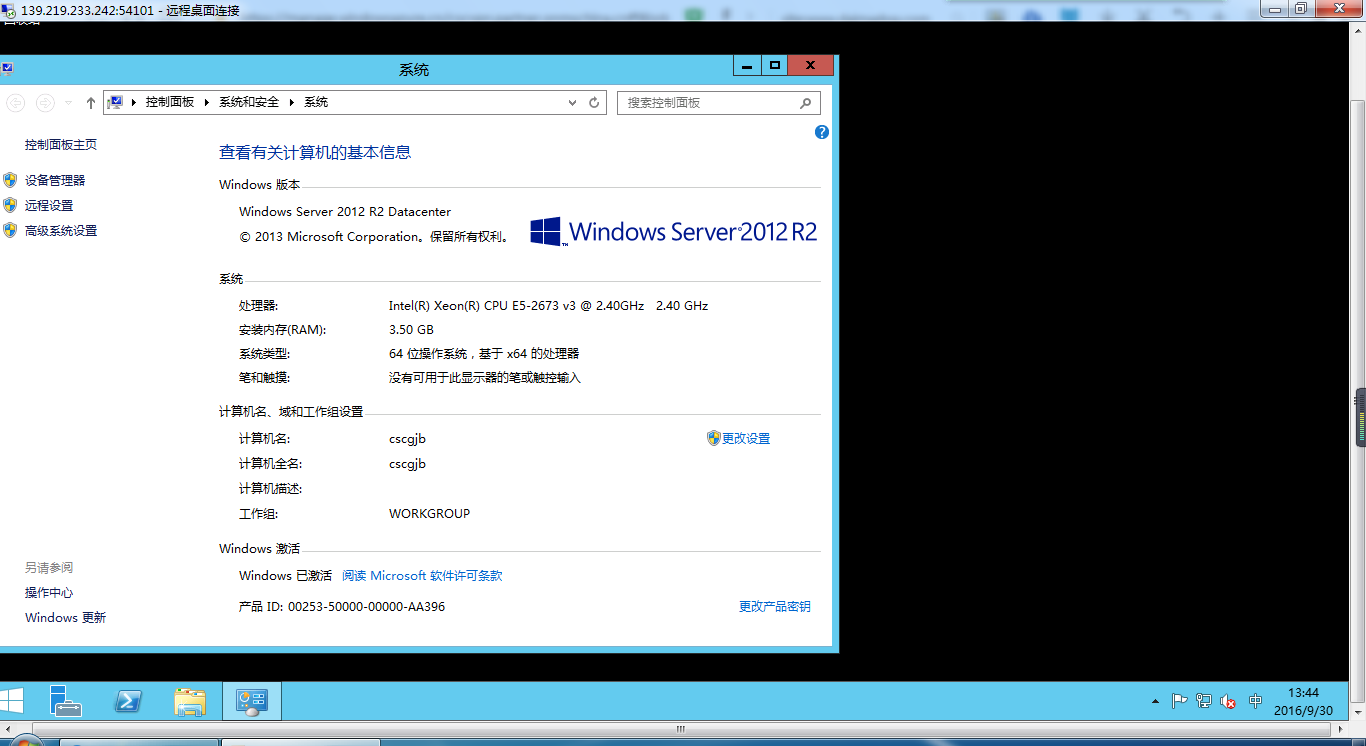Refresh the System page
1366x746 pixels.
tap(594, 102)
